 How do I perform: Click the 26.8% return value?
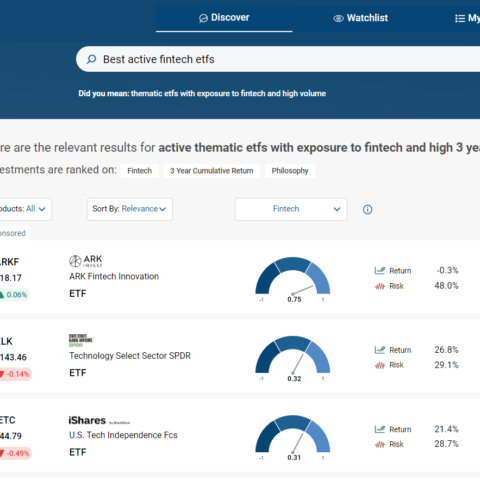click(446, 350)
